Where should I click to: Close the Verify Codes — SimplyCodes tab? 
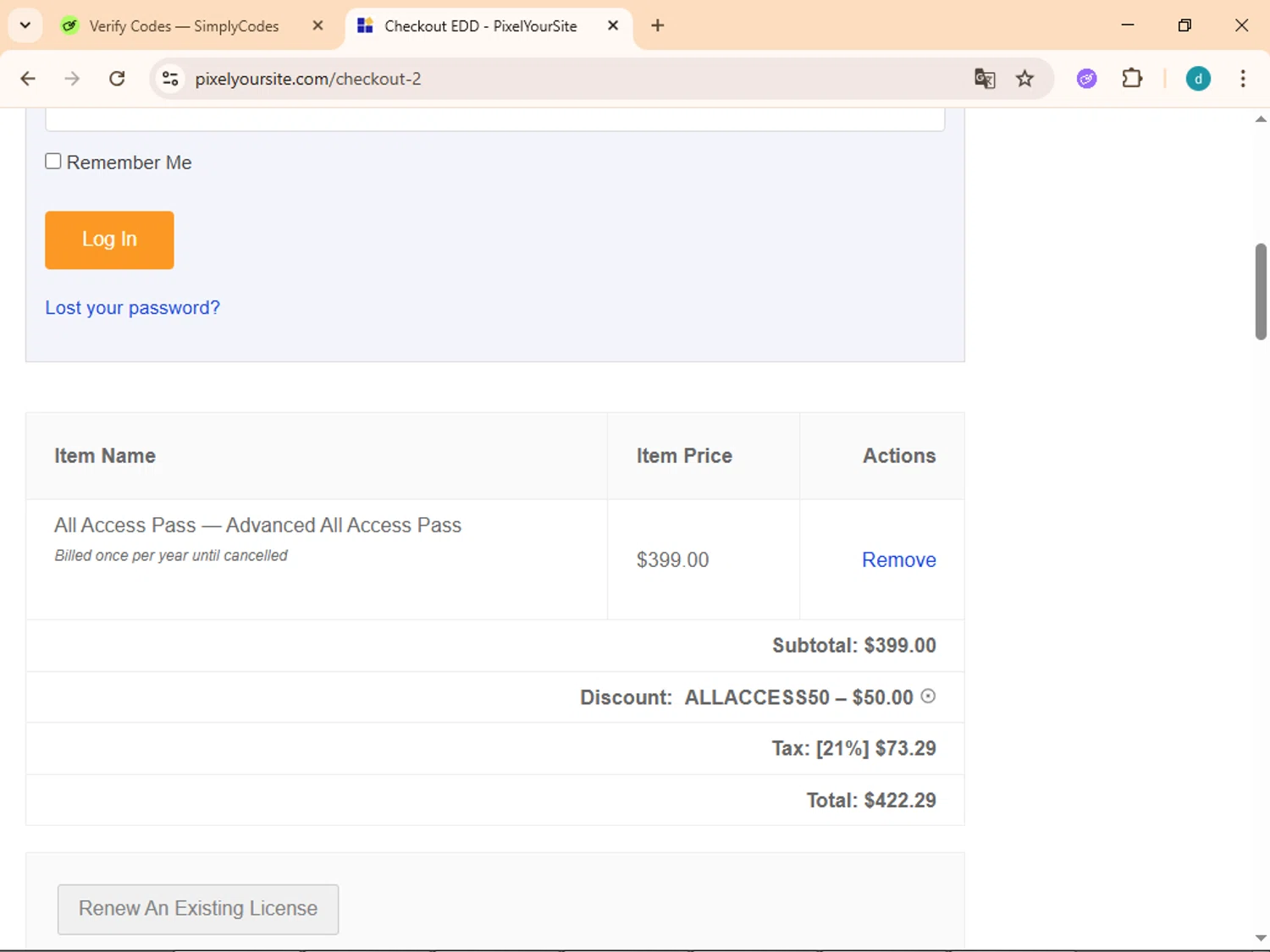click(x=318, y=26)
